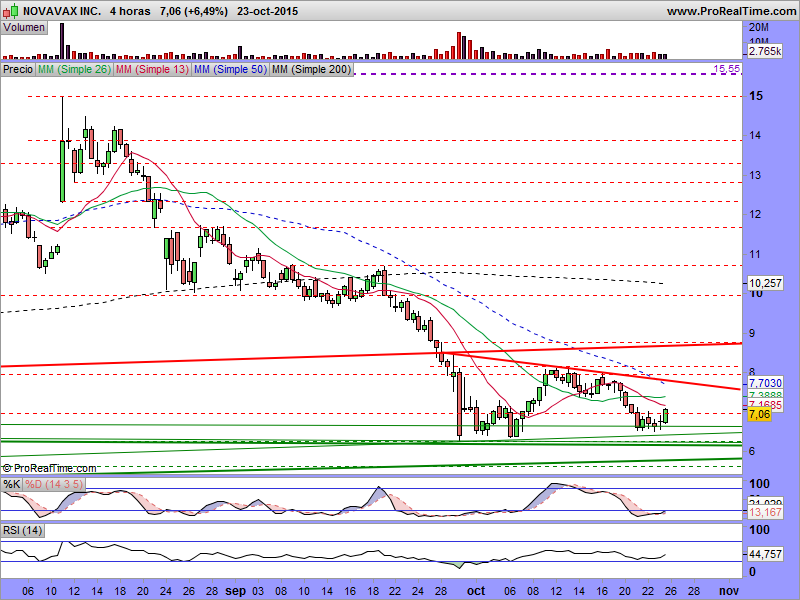Click the %D (14 3 5) label
800x600 pixels.
54,484
